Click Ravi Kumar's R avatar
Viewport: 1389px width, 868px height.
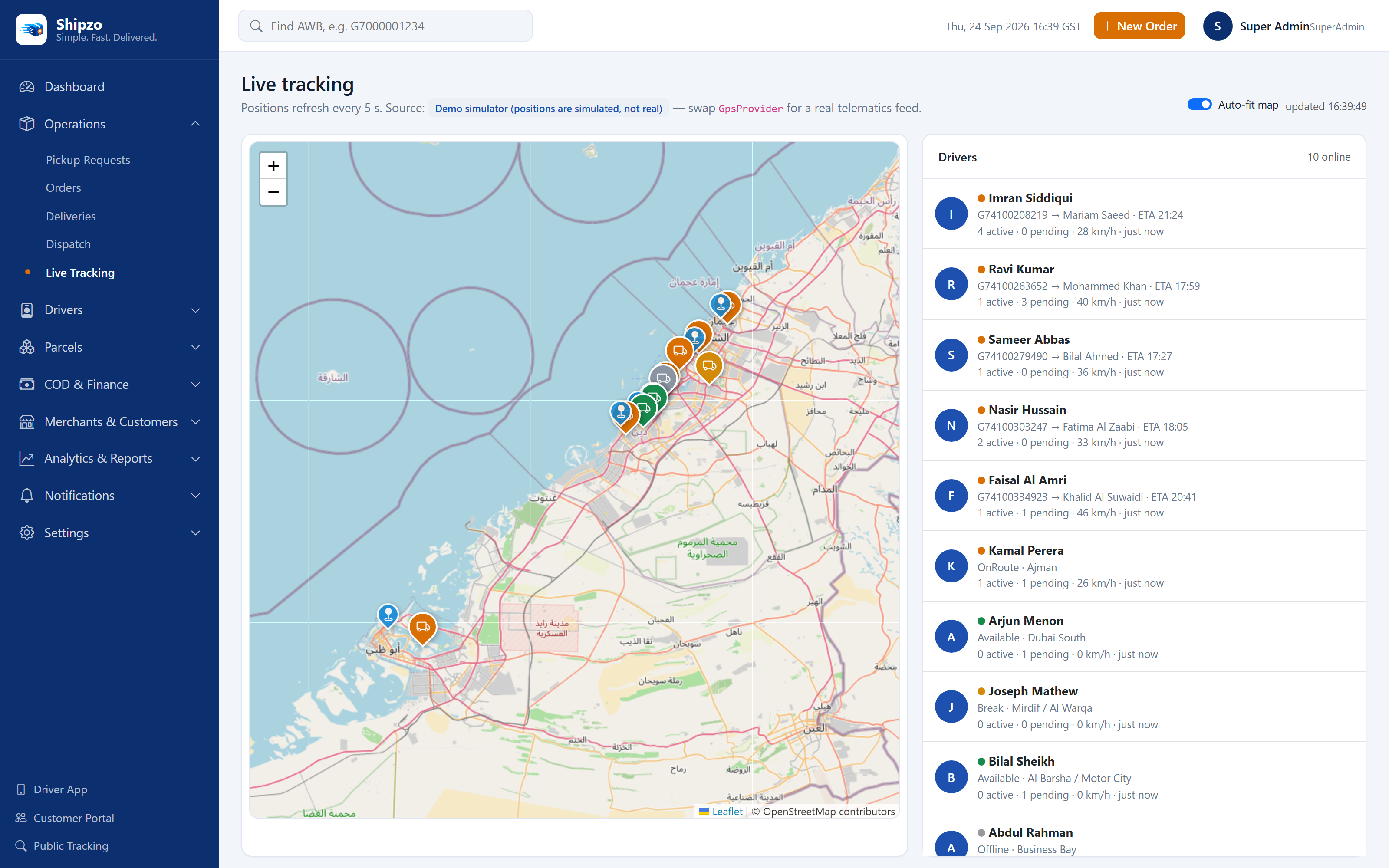tap(951, 285)
